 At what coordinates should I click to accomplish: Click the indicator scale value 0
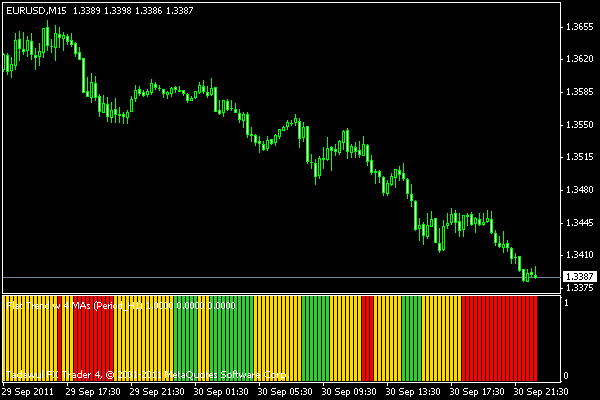tap(567, 377)
